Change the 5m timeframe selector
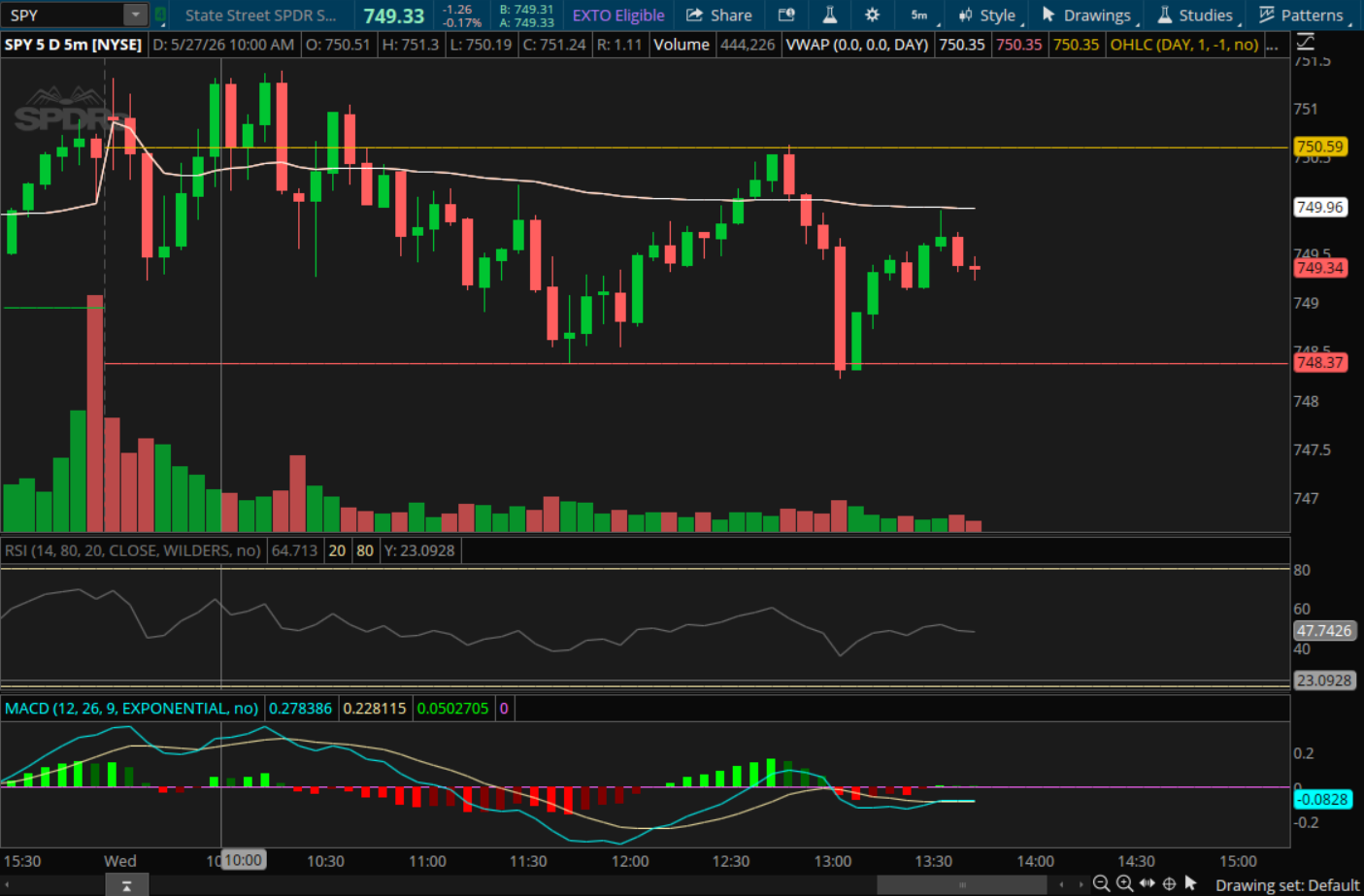1364x896 pixels. (921, 15)
